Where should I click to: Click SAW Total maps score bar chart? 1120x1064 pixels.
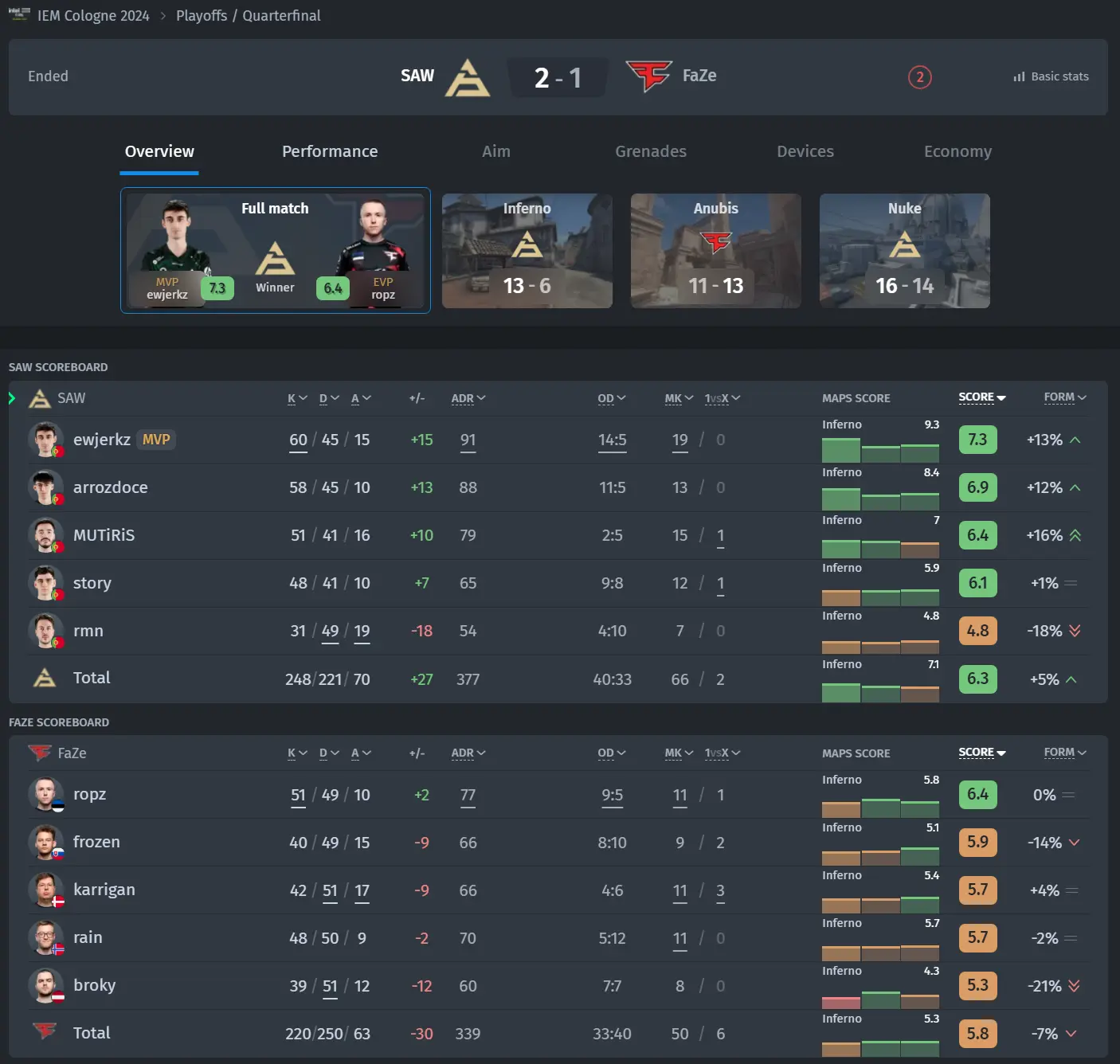(x=880, y=693)
